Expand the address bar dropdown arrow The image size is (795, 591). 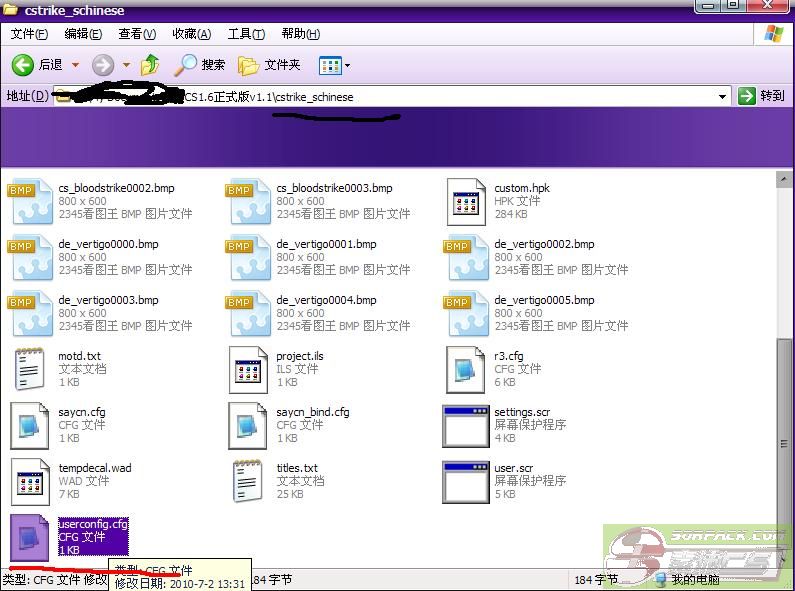tap(723, 96)
